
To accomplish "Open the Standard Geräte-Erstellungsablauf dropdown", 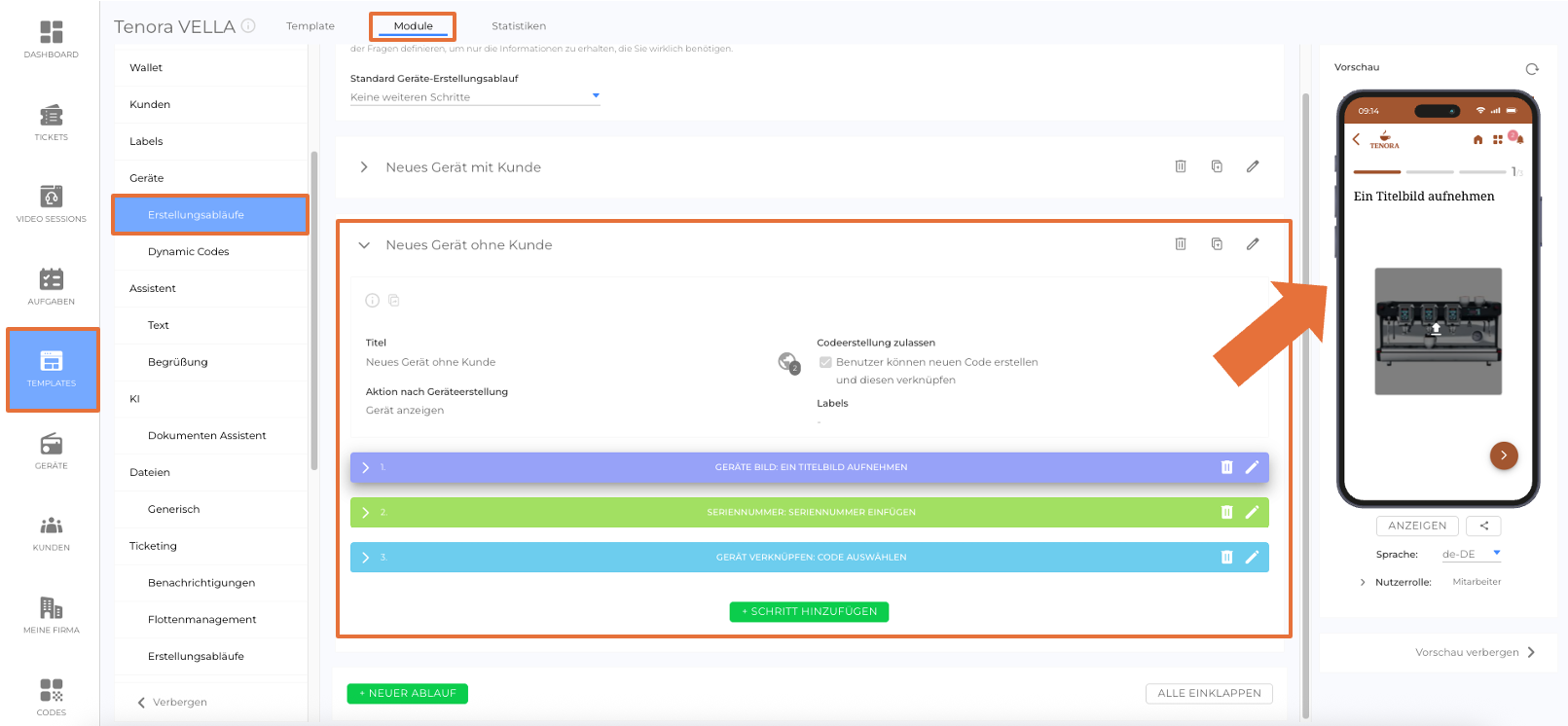I will pos(475,97).
